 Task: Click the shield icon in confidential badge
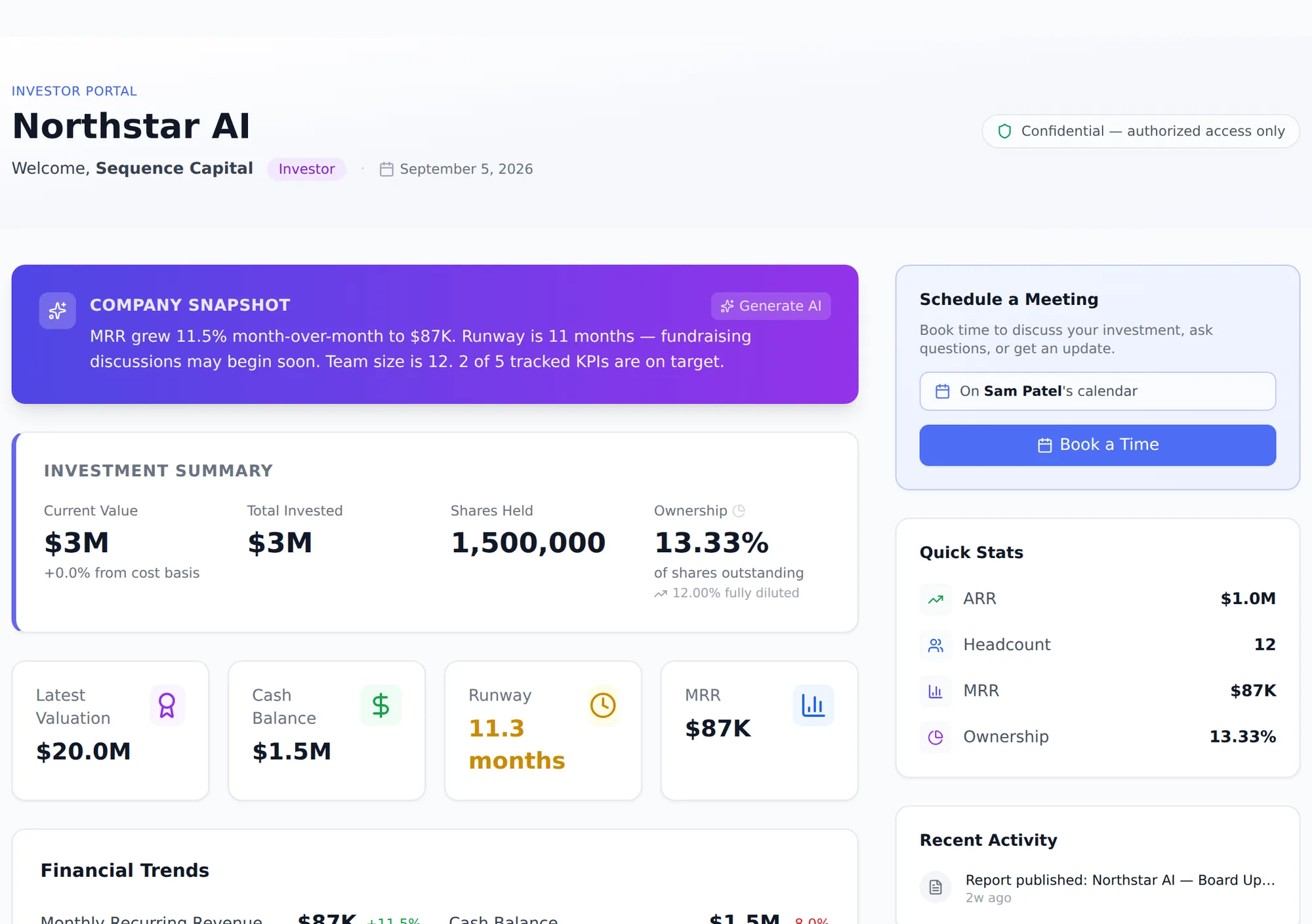1004,131
